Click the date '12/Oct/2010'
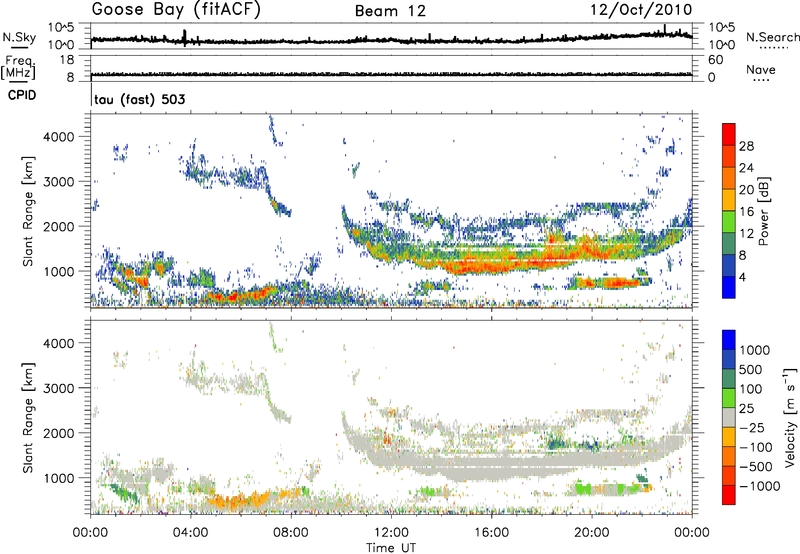The width and height of the screenshot is (800, 554). point(641,10)
